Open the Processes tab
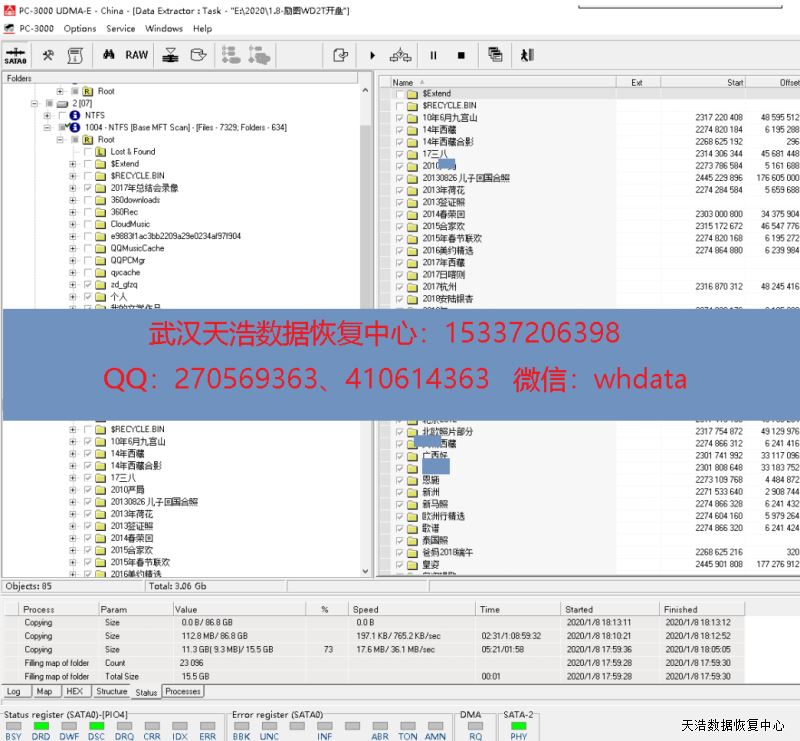 point(182,691)
